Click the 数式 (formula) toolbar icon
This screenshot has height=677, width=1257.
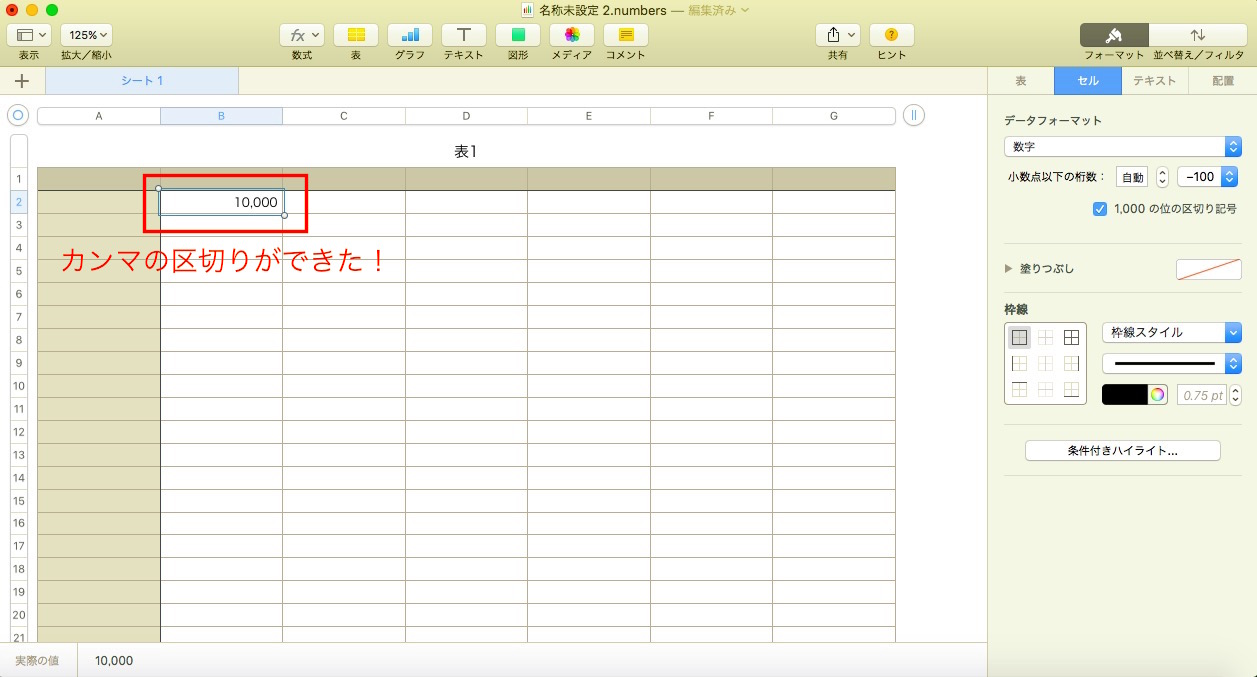(x=301, y=35)
